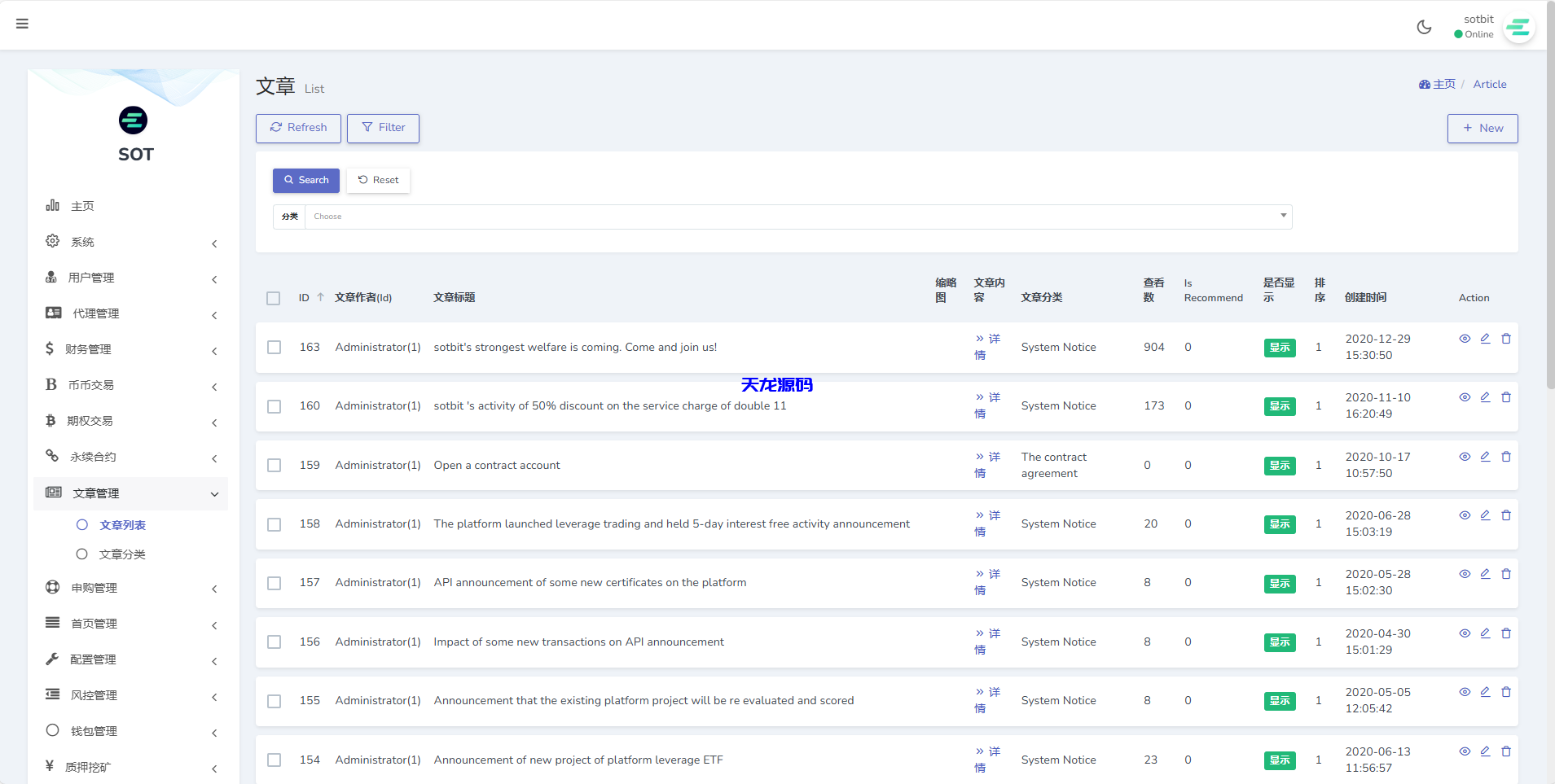Select checkbox for article 157
Screen dimensions: 1555x784
(x=275, y=583)
